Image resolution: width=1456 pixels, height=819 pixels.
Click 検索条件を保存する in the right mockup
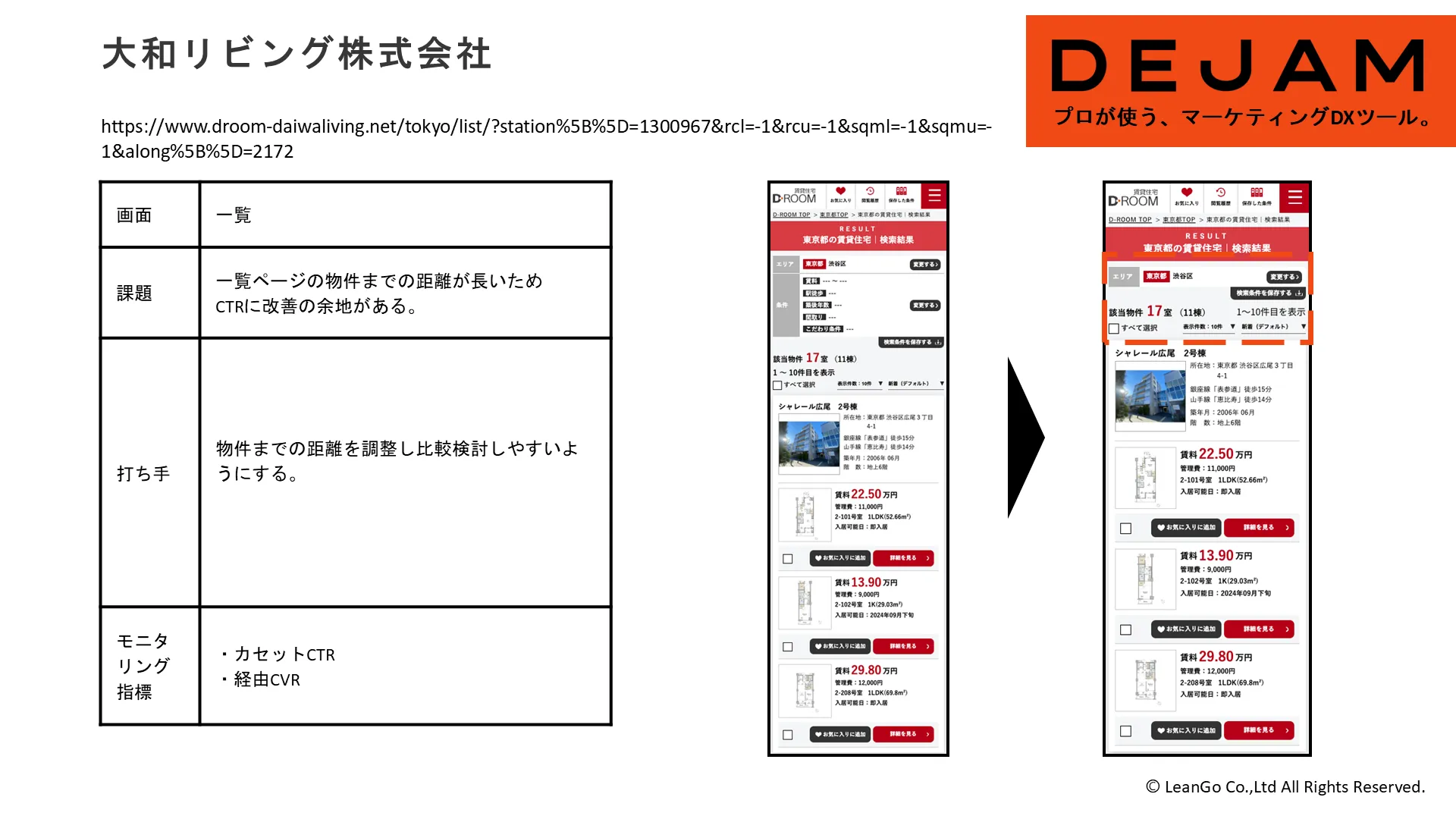(x=1268, y=293)
